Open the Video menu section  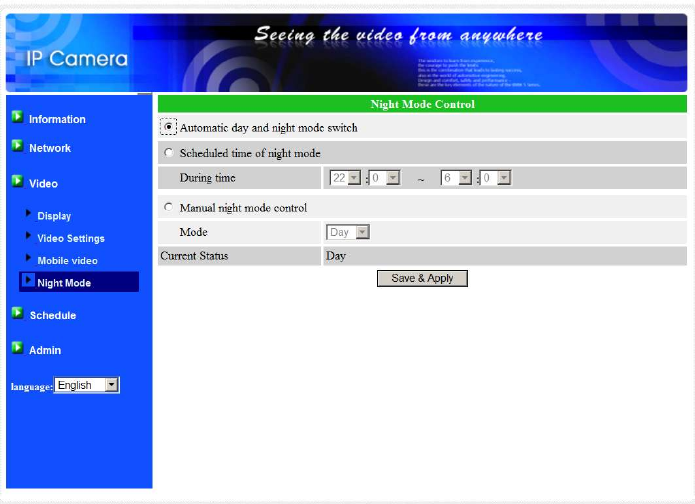point(43,184)
